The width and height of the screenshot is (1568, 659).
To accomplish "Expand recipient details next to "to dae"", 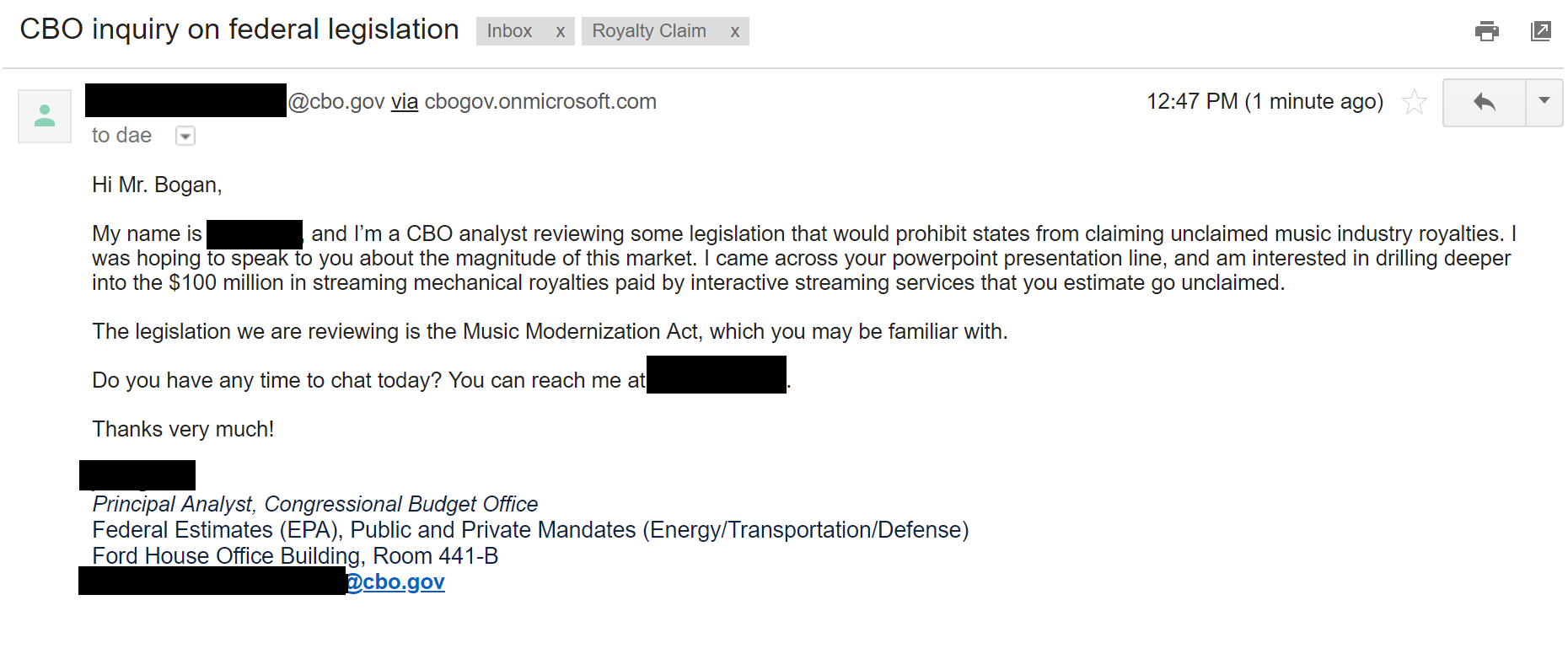I will pos(185,136).
